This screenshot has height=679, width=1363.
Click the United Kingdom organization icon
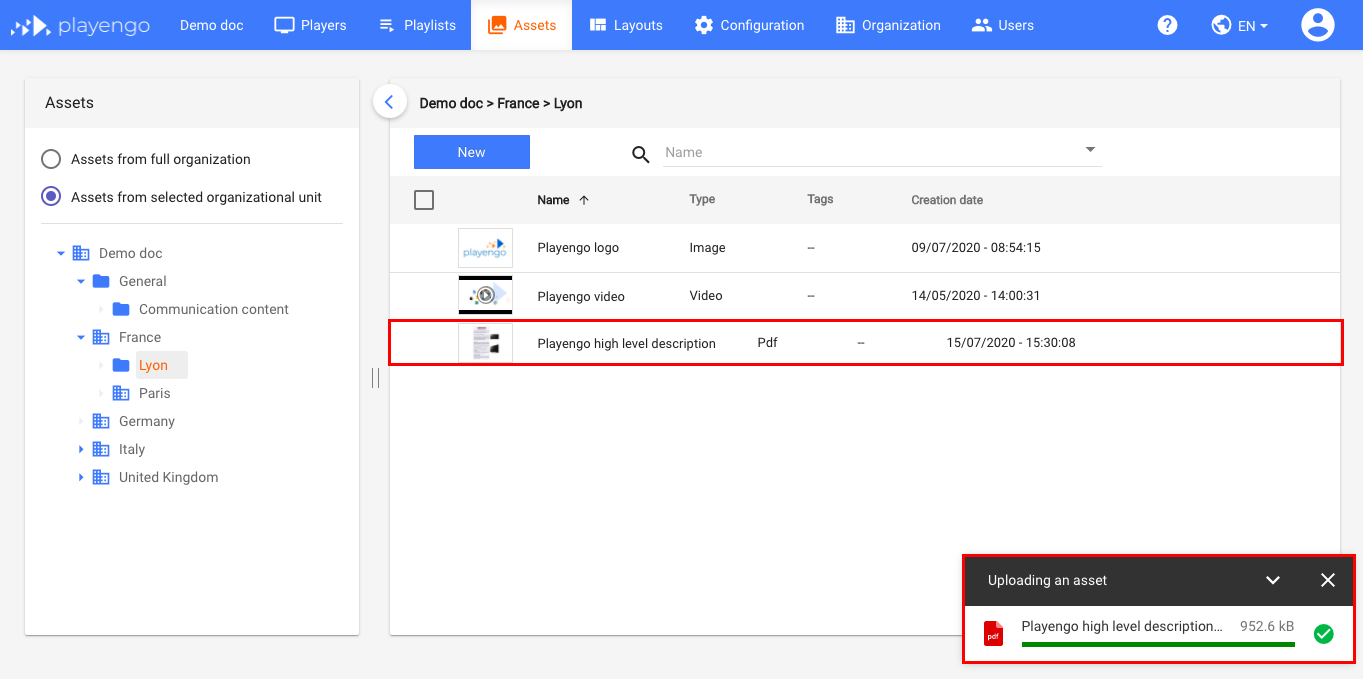coord(101,477)
